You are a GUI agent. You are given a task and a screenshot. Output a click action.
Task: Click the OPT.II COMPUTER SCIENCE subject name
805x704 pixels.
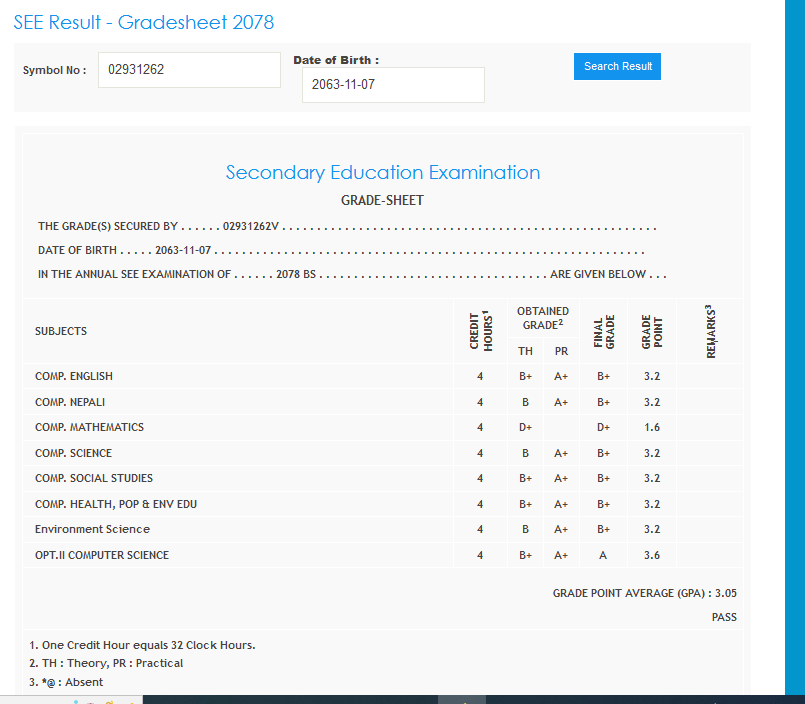[102, 555]
